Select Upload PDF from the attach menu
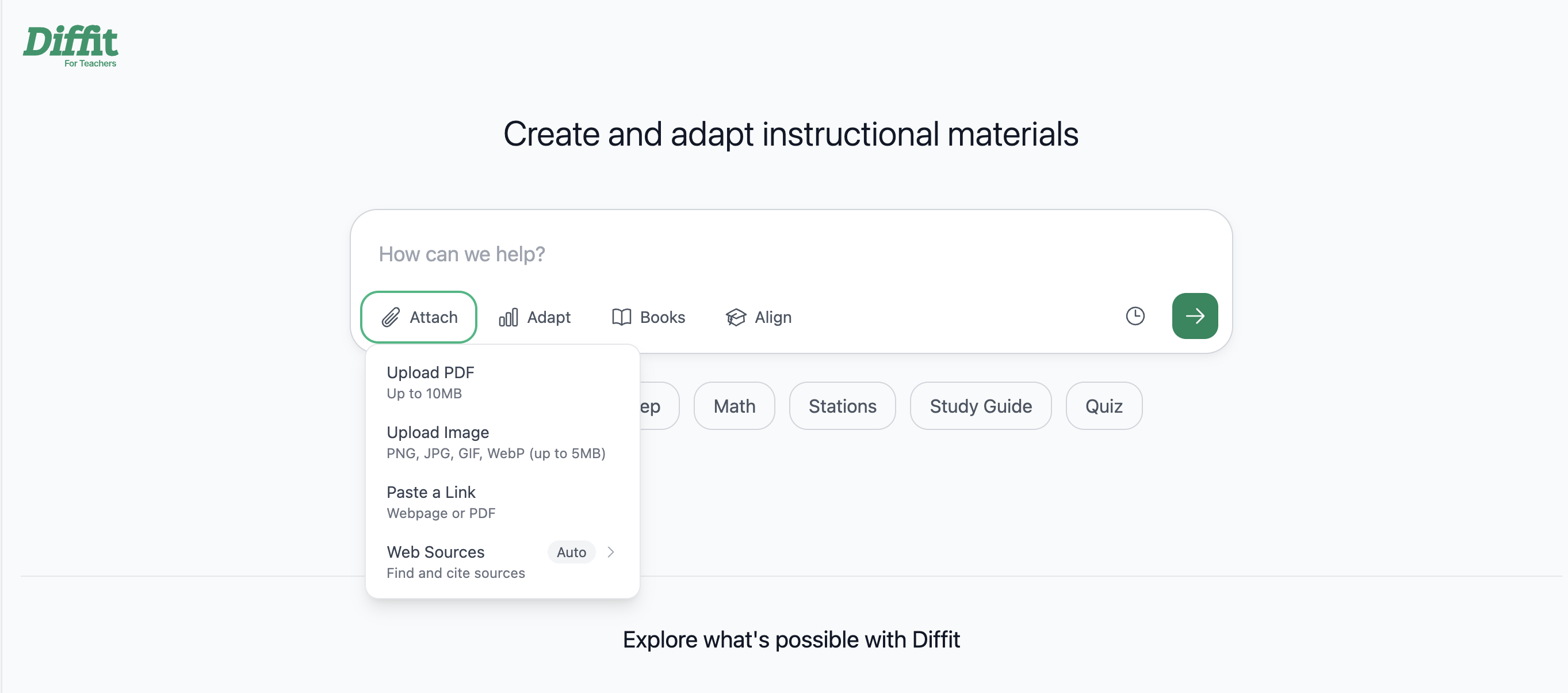1568x693 pixels. pyautogui.click(x=502, y=382)
